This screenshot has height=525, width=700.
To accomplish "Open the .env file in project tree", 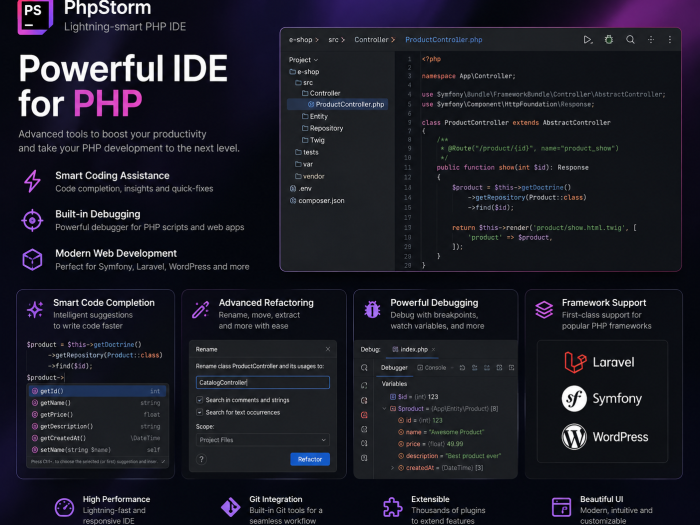I will [301, 188].
